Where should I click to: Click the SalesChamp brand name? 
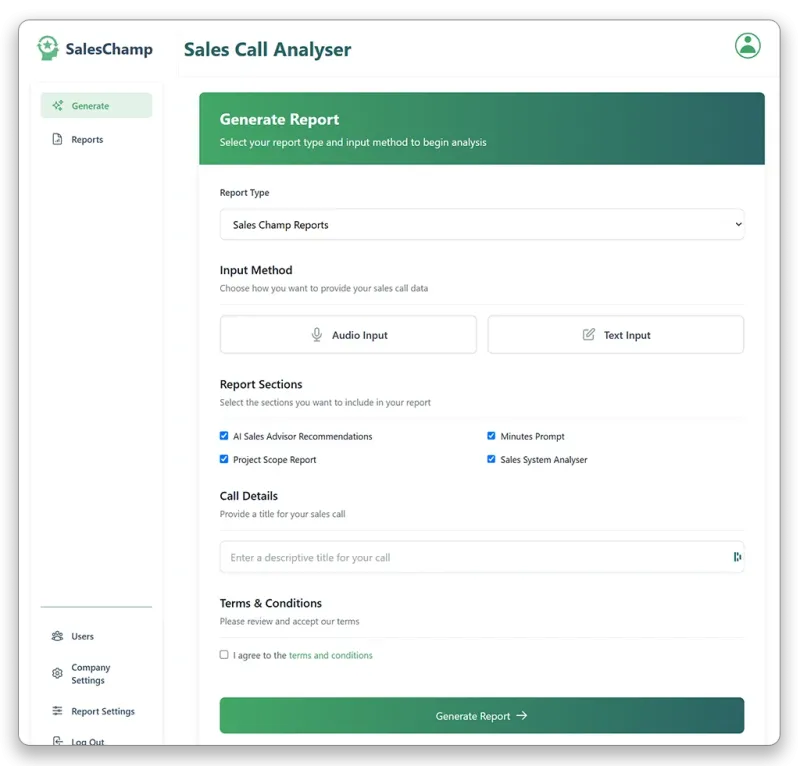pyautogui.click(x=109, y=49)
